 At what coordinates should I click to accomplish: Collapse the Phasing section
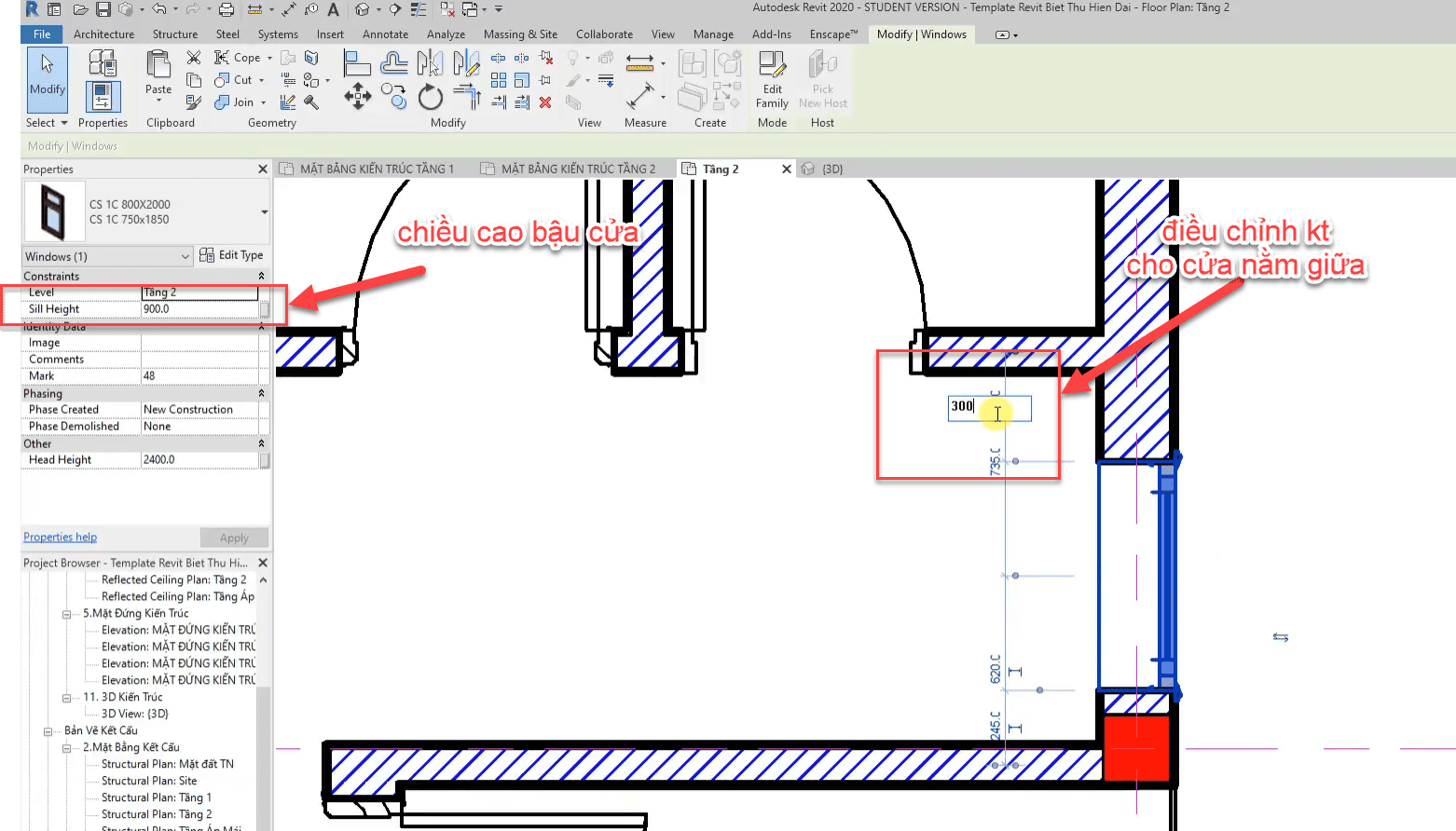[261, 394]
